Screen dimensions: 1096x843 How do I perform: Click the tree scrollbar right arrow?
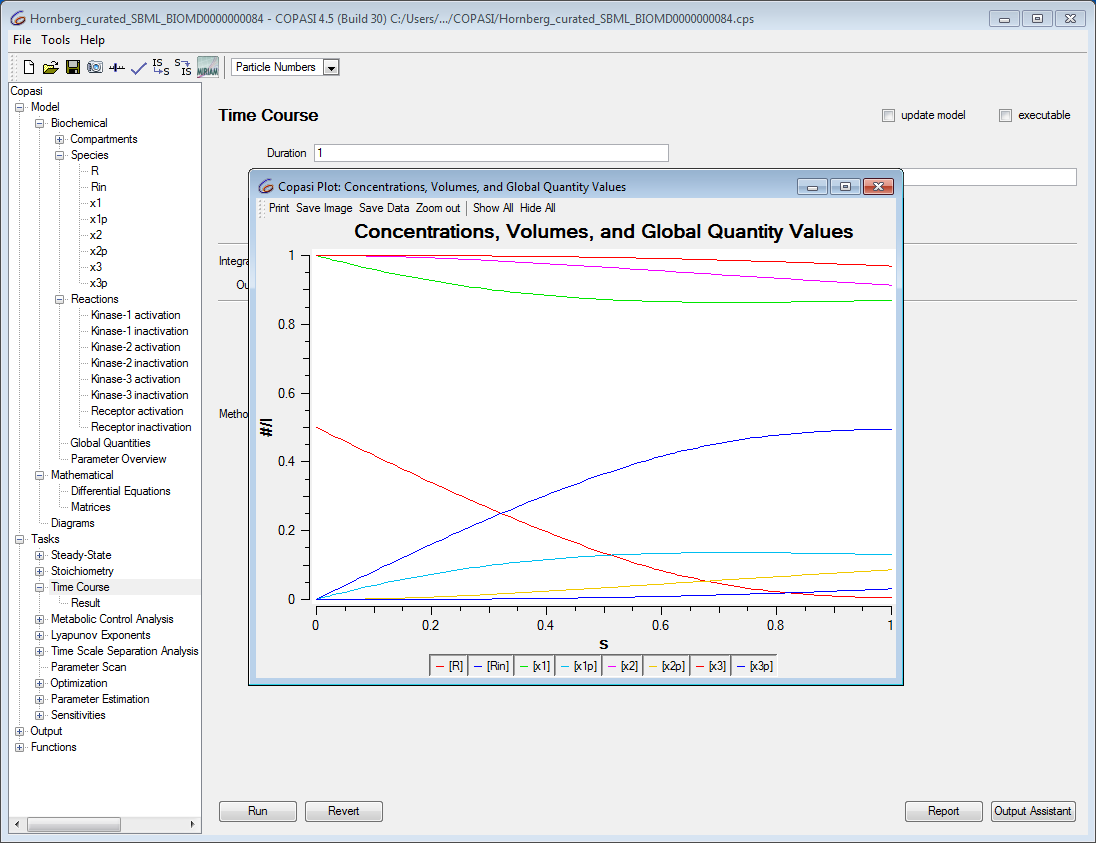[x=192, y=825]
